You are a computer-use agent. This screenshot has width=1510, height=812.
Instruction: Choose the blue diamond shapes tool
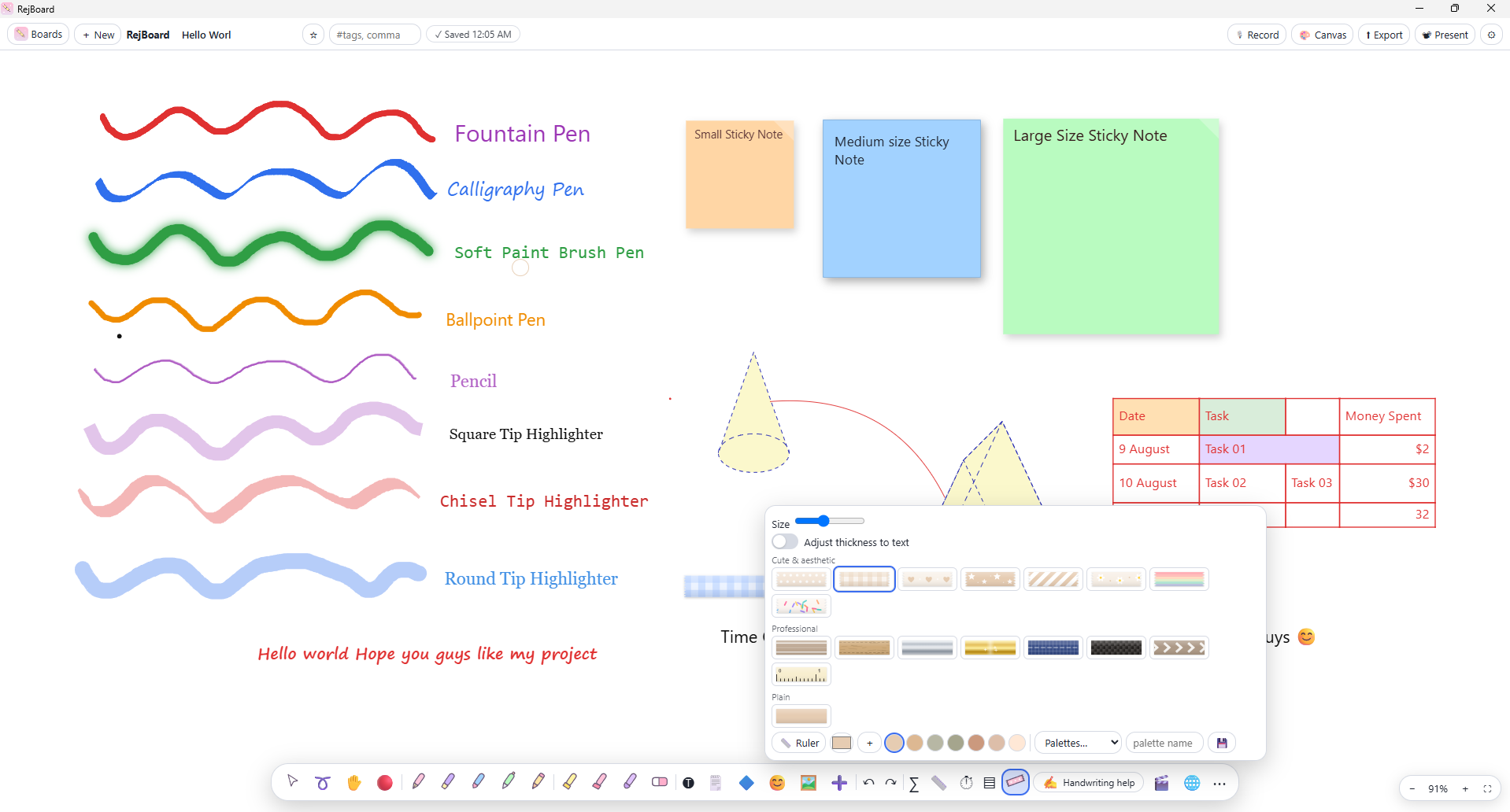(x=746, y=782)
